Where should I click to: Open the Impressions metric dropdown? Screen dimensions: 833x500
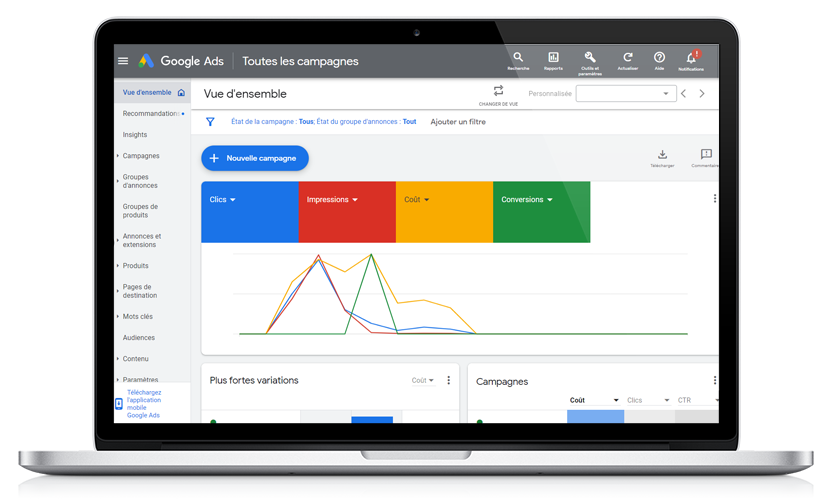[332, 200]
